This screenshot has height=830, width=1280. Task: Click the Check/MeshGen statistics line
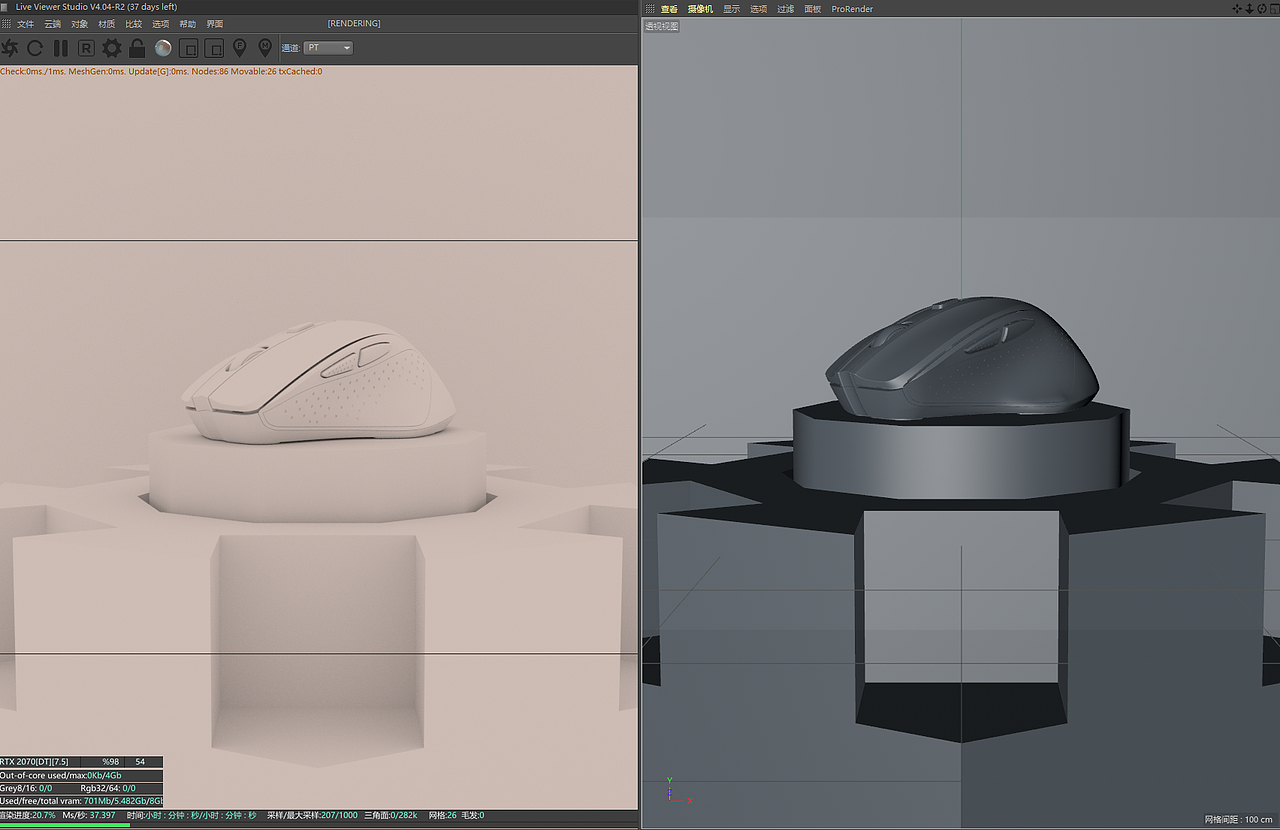tap(161, 72)
